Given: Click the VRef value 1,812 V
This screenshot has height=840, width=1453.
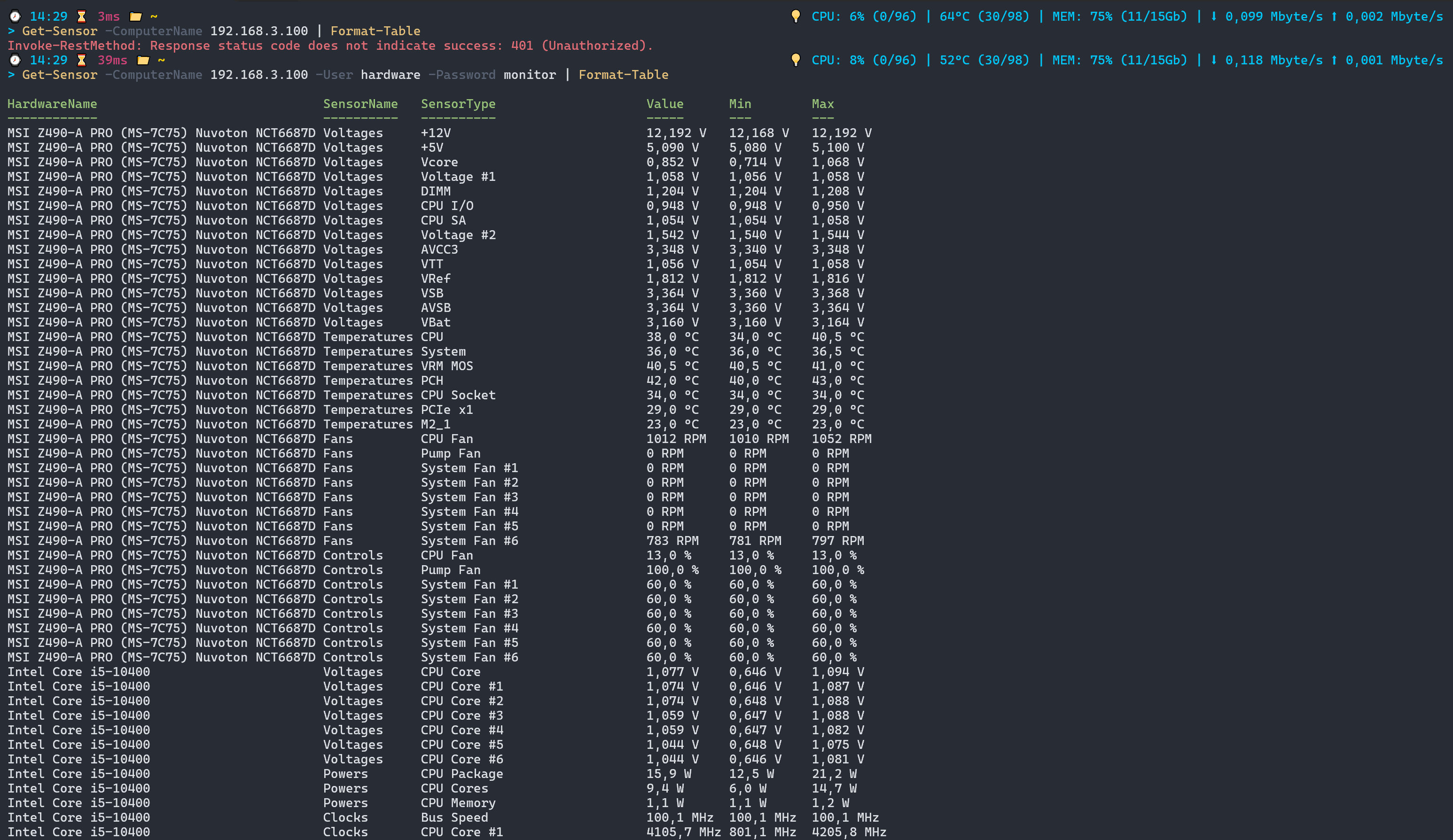Looking at the screenshot, I should click(x=672, y=279).
